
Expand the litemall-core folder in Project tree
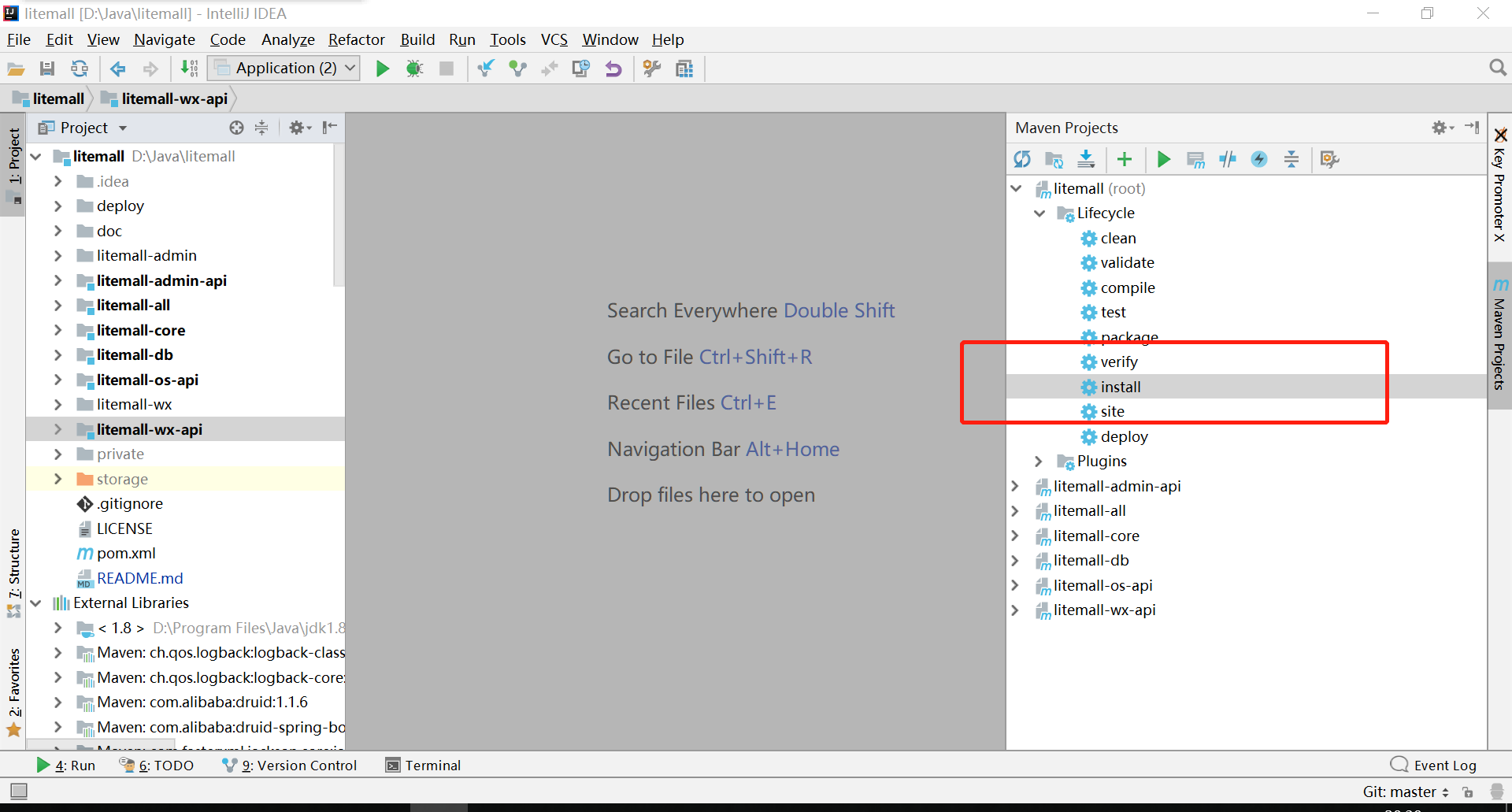coord(57,330)
